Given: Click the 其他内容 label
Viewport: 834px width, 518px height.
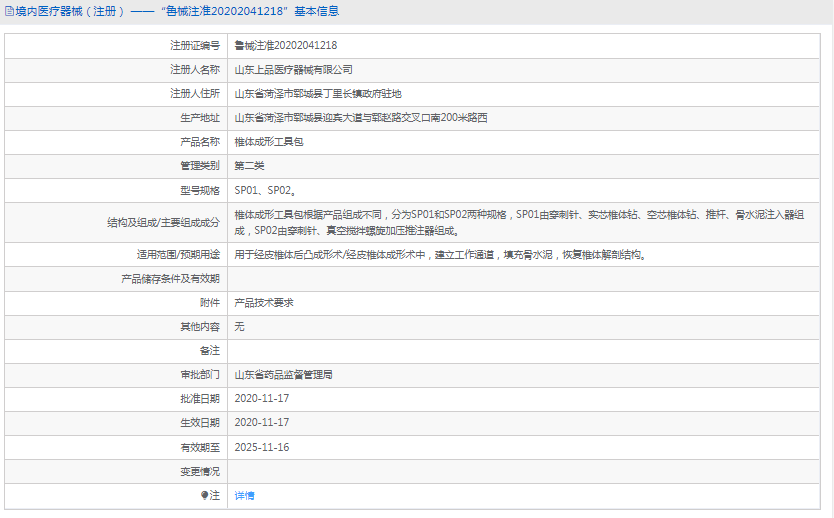Looking at the screenshot, I should pos(199,327).
